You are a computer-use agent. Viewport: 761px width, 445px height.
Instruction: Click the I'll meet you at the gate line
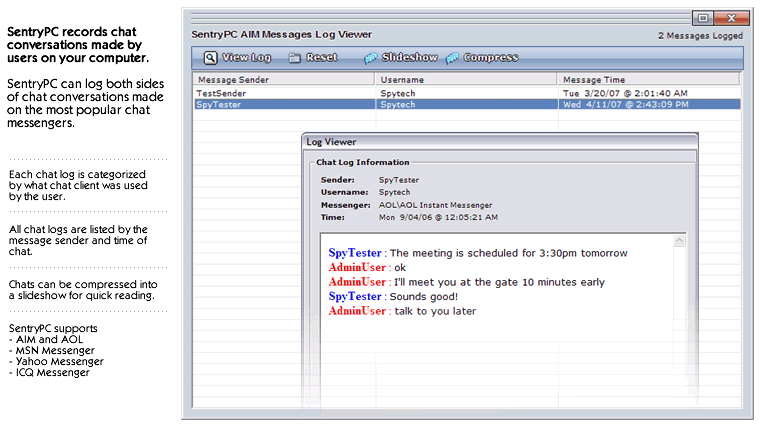point(466,282)
